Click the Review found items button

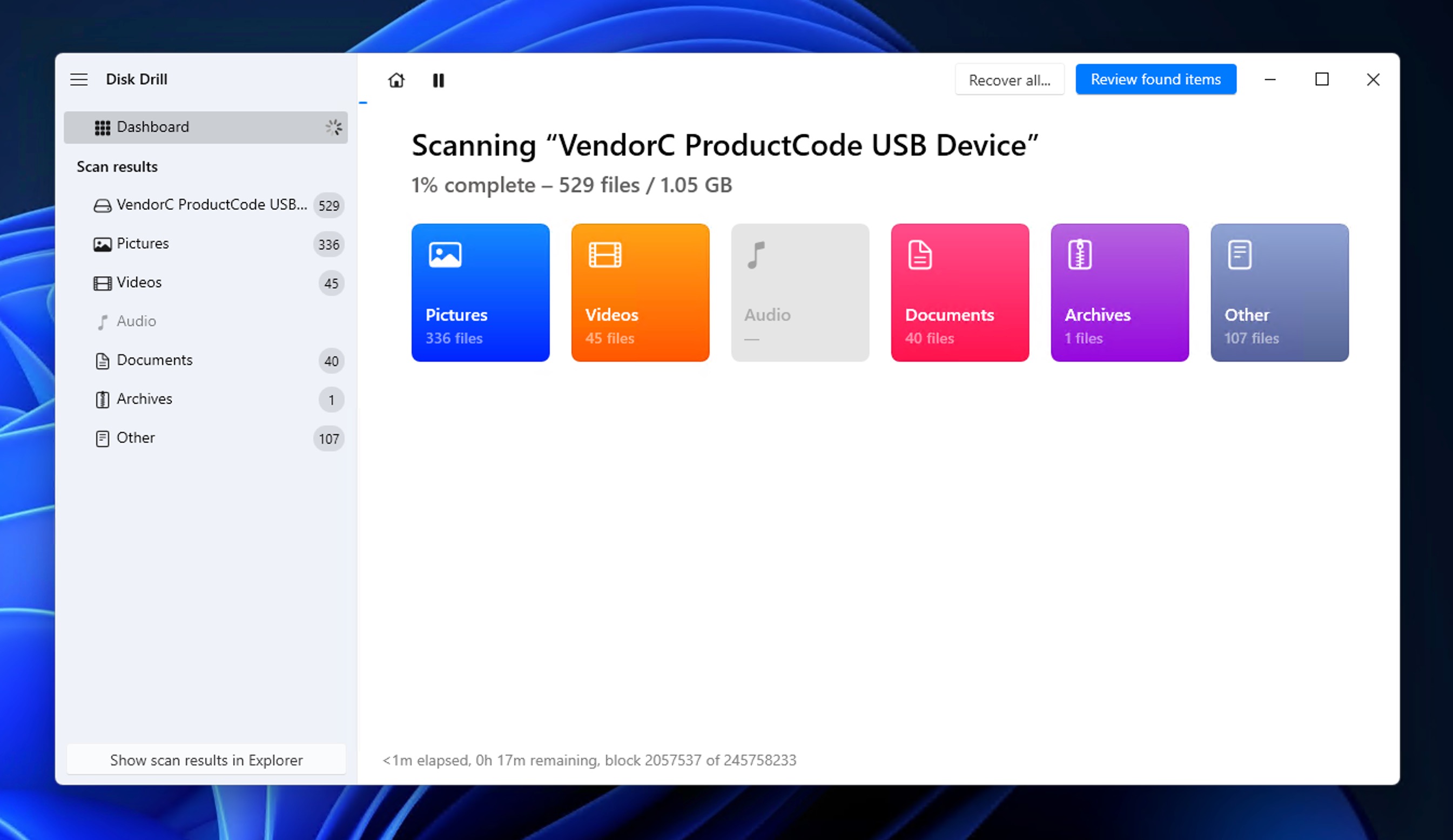1155,79
